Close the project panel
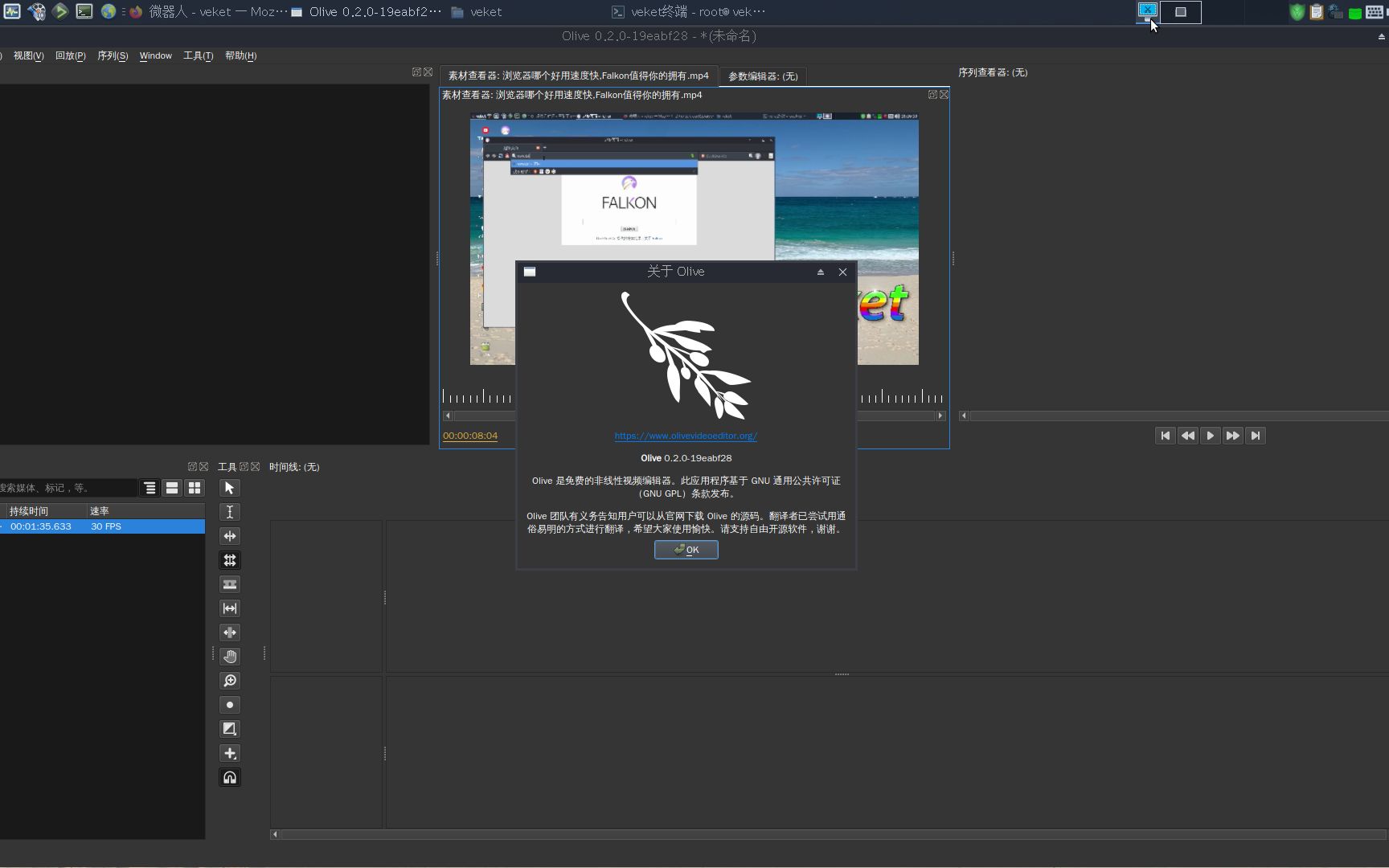 coord(203,466)
